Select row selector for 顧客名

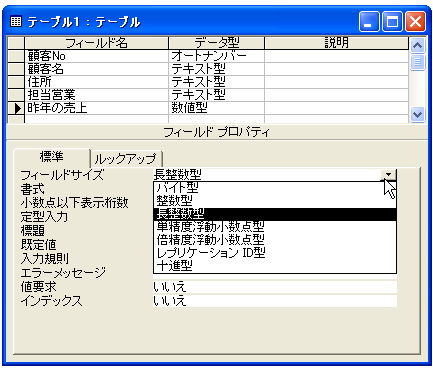coord(16,69)
